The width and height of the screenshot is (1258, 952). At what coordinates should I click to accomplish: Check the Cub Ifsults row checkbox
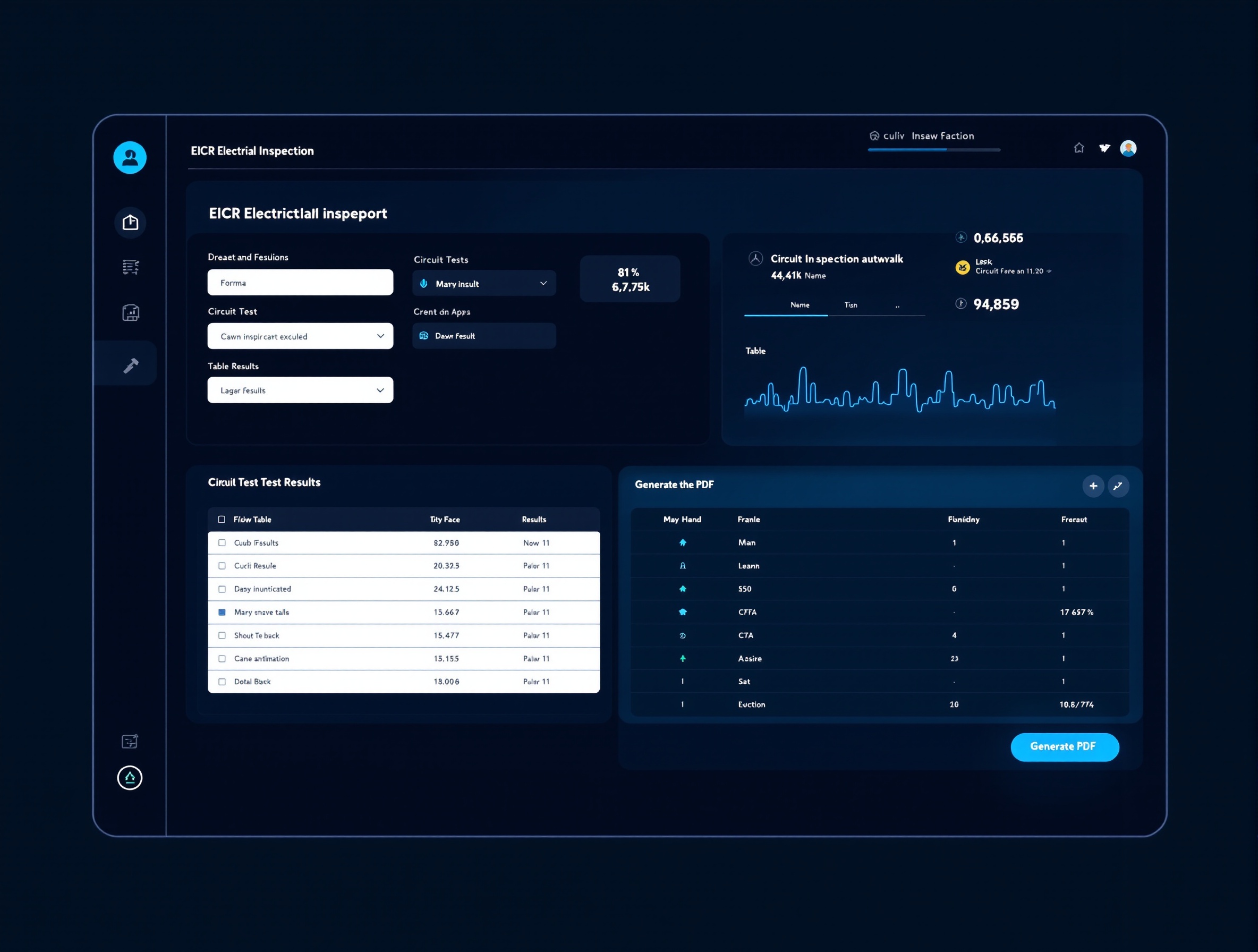click(222, 542)
